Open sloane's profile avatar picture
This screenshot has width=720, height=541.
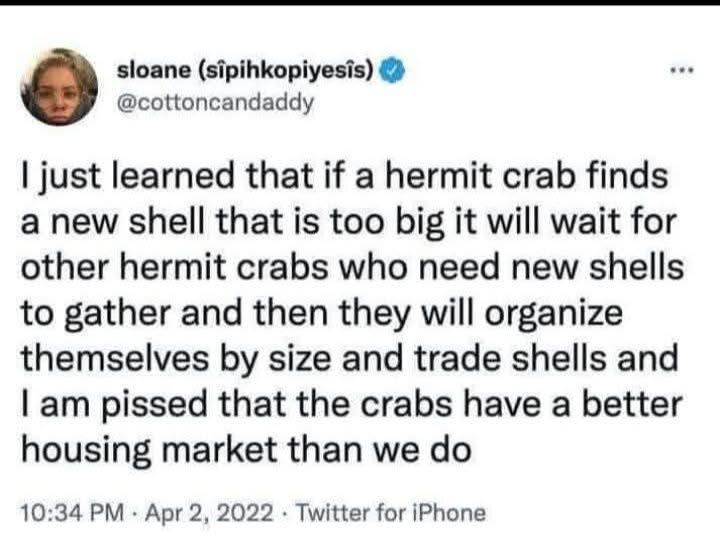click(x=59, y=87)
